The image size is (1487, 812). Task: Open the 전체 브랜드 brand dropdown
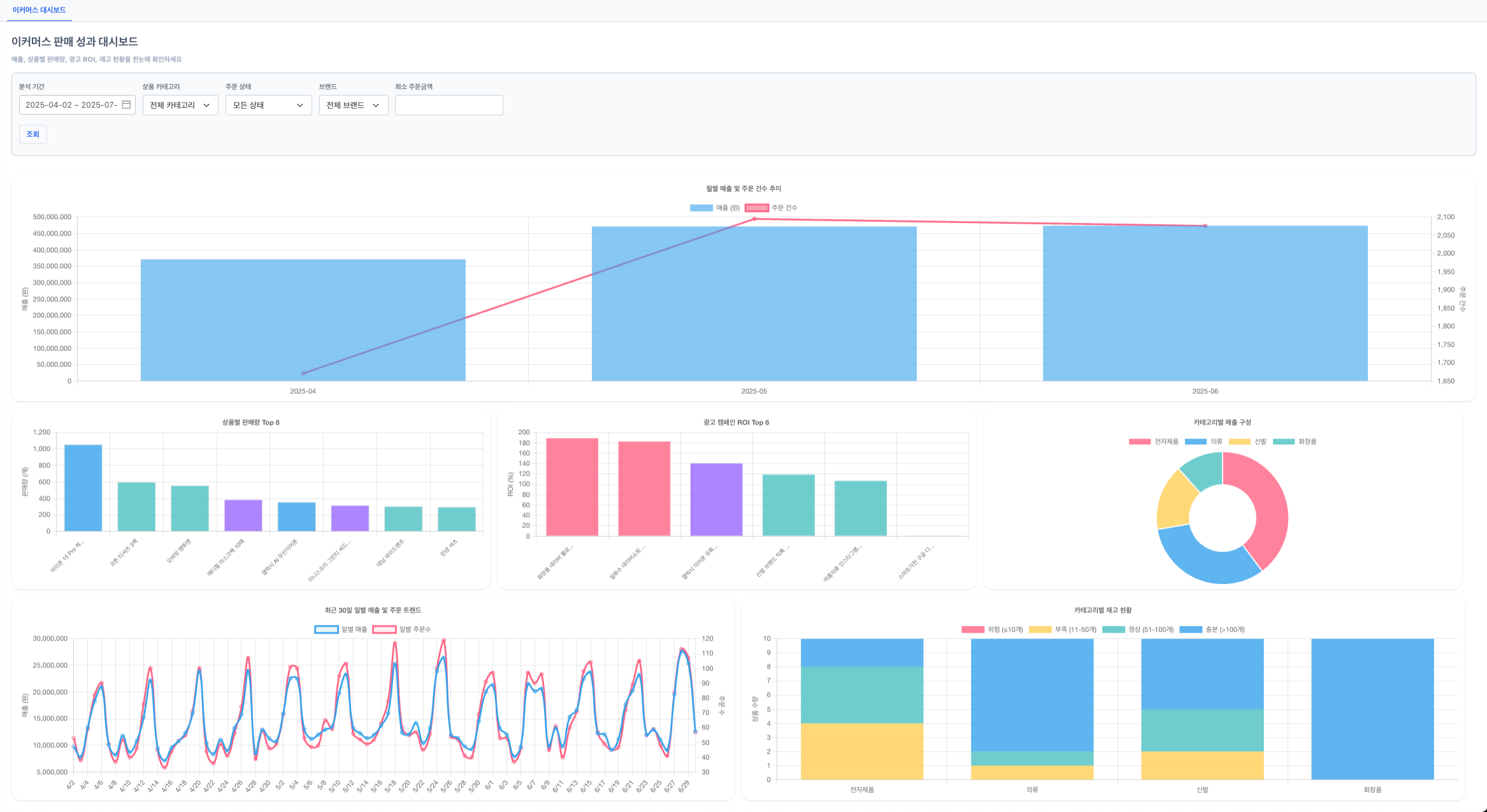pyautogui.click(x=353, y=105)
